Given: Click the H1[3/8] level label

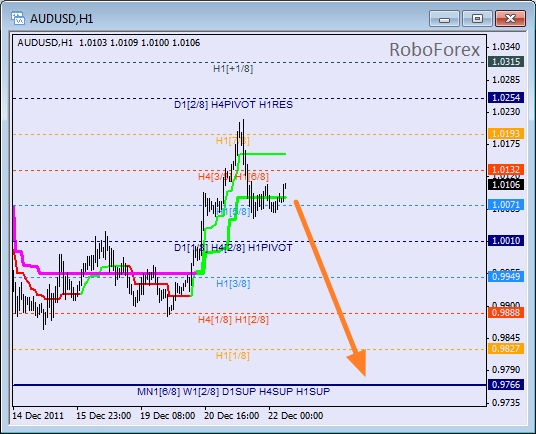Looking at the screenshot, I should coord(233,284).
